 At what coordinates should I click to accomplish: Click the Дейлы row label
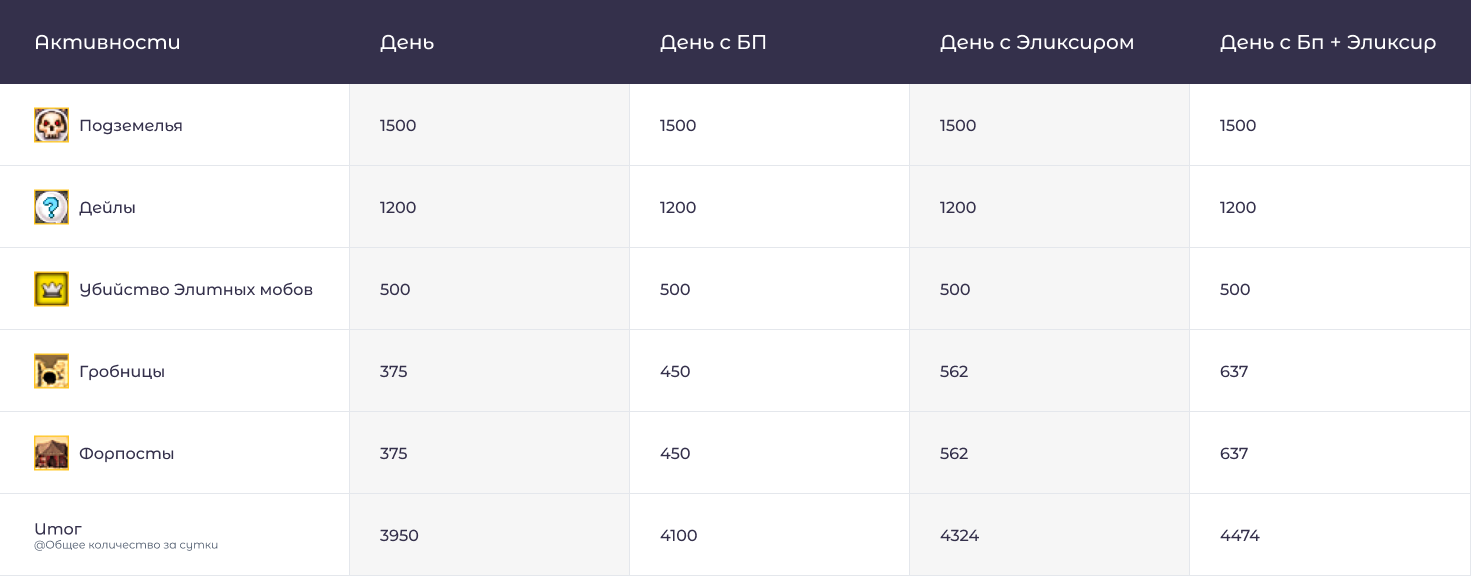pyautogui.click(x=107, y=208)
